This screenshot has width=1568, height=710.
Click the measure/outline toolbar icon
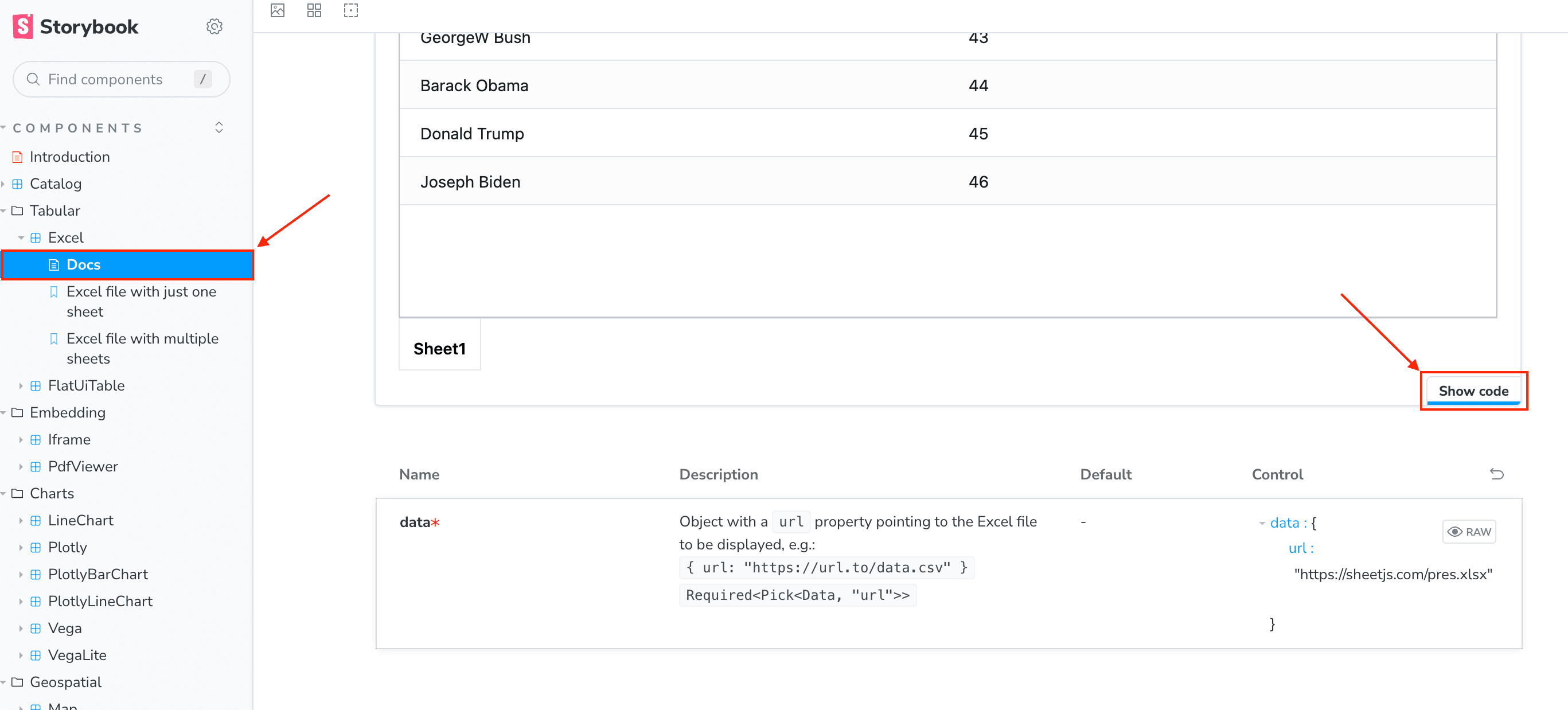(350, 10)
